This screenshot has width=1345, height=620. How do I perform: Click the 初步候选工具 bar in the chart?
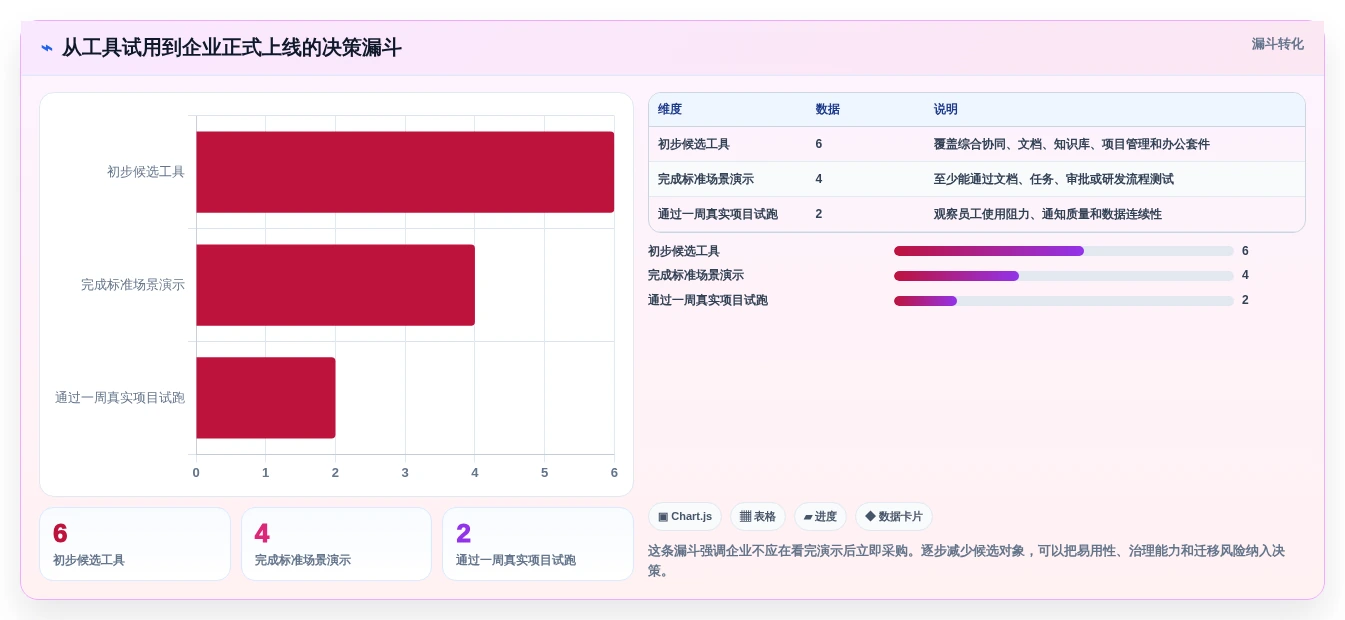point(405,172)
